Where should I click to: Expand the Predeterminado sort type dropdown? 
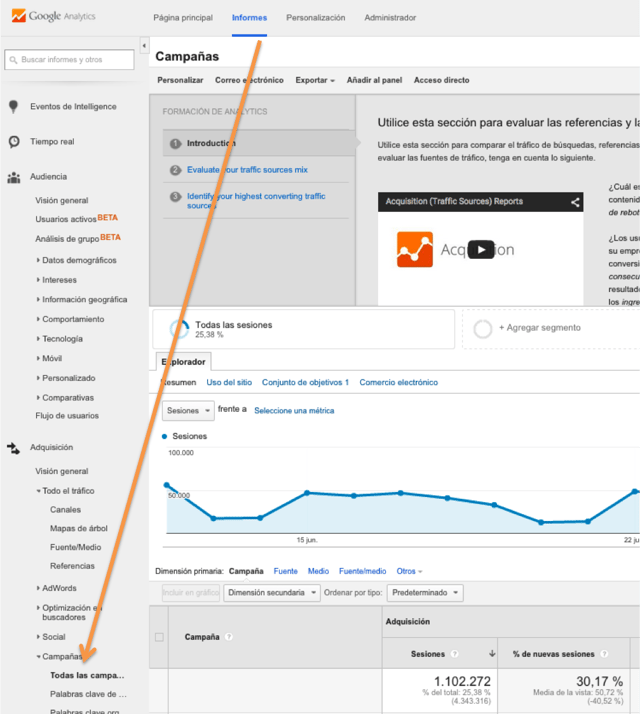tap(426, 593)
